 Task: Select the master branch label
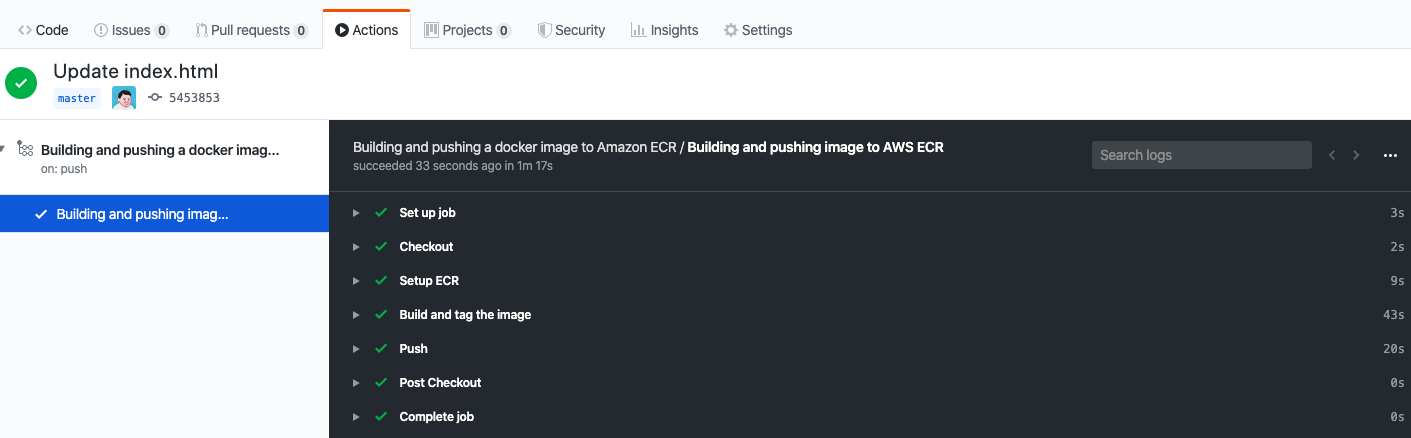click(x=77, y=98)
